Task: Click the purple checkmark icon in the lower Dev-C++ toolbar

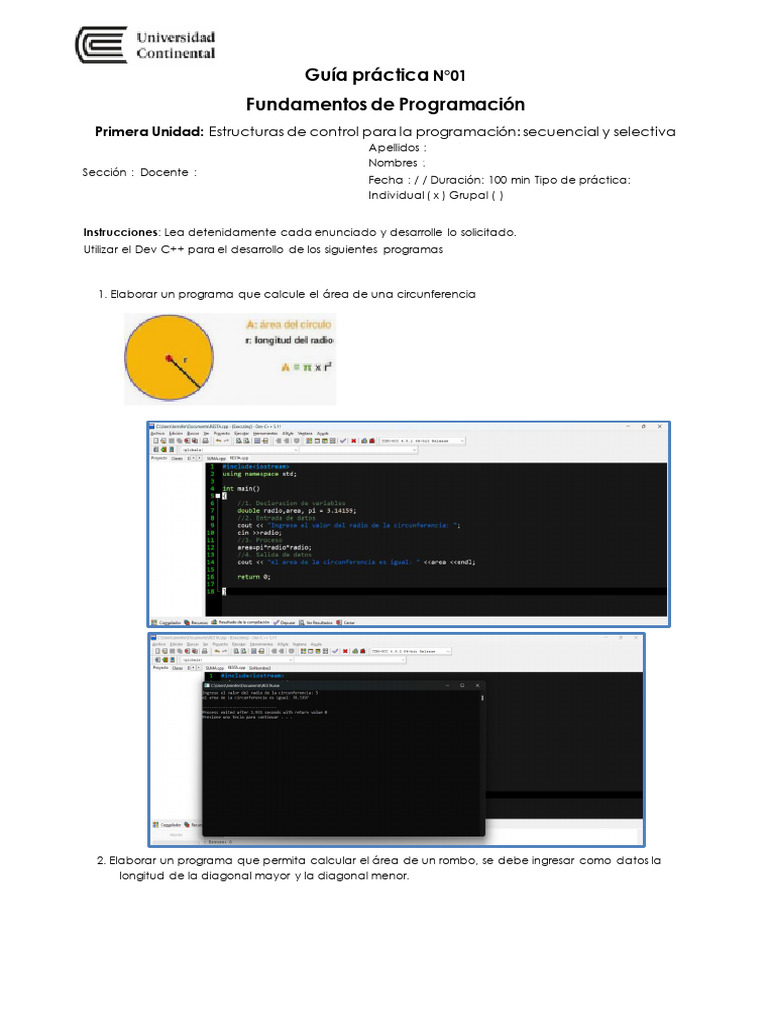Action: [x=335, y=651]
